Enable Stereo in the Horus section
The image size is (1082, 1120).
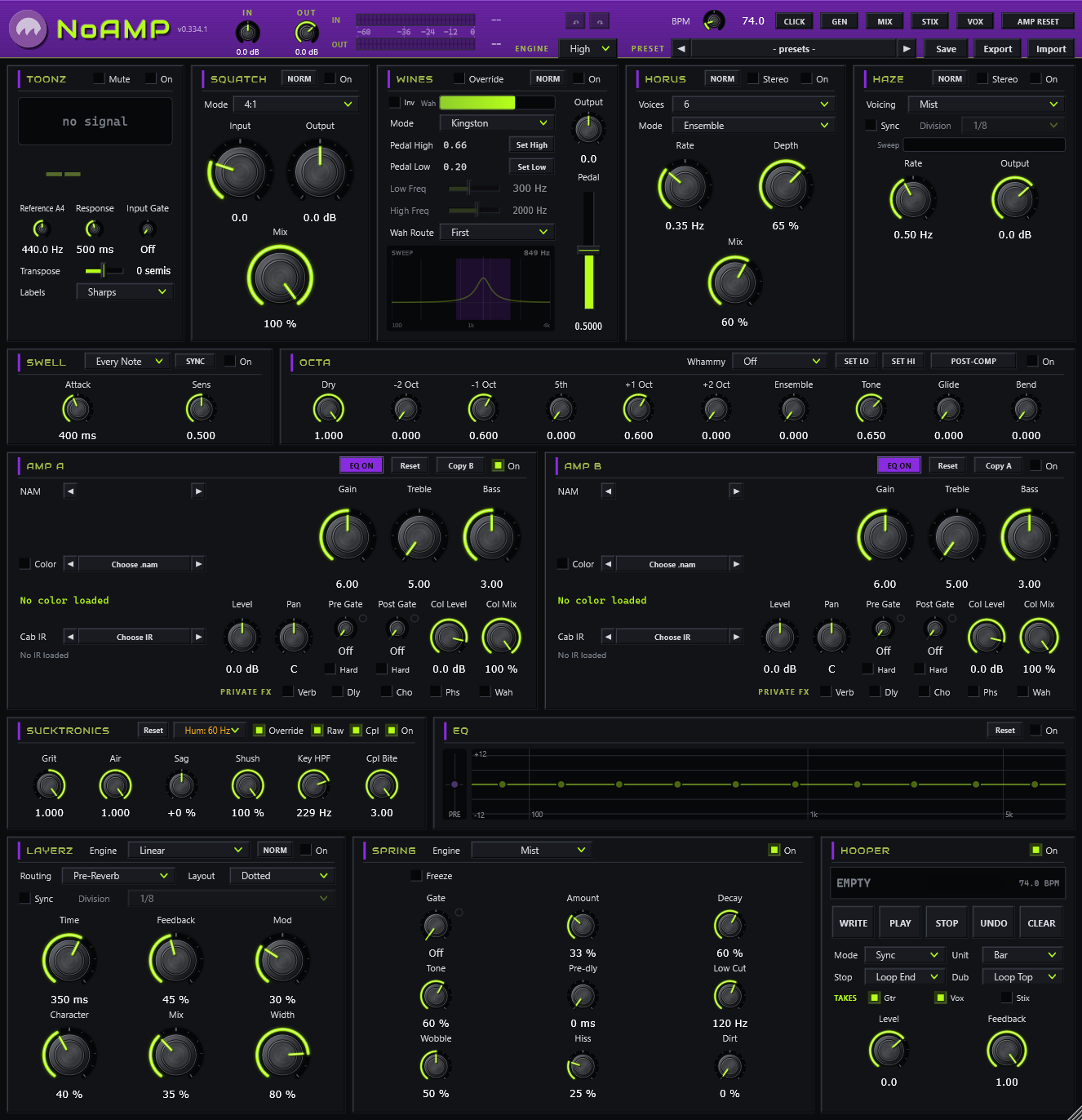pyautogui.click(x=752, y=79)
